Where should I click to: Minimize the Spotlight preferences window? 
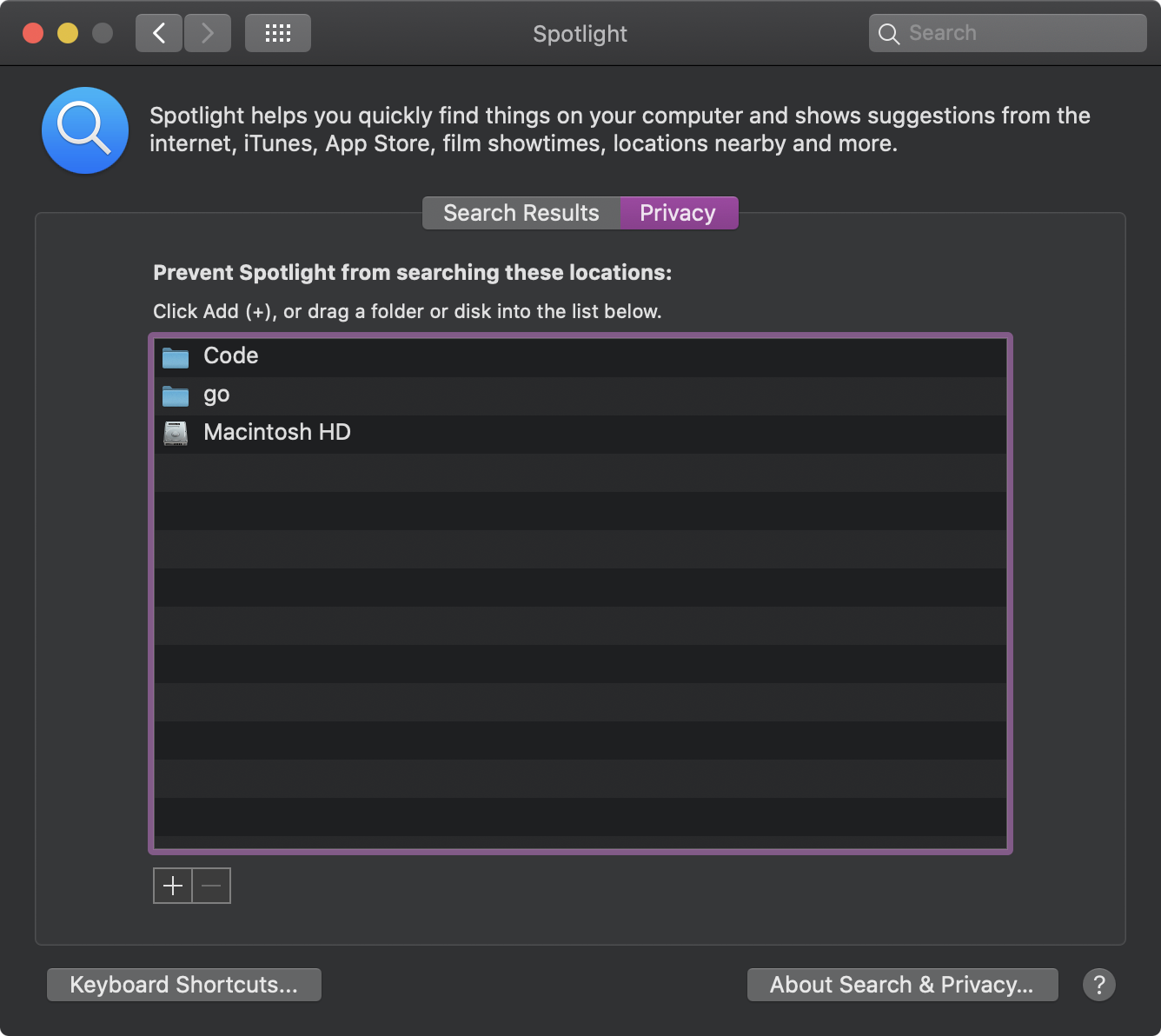coord(68,33)
